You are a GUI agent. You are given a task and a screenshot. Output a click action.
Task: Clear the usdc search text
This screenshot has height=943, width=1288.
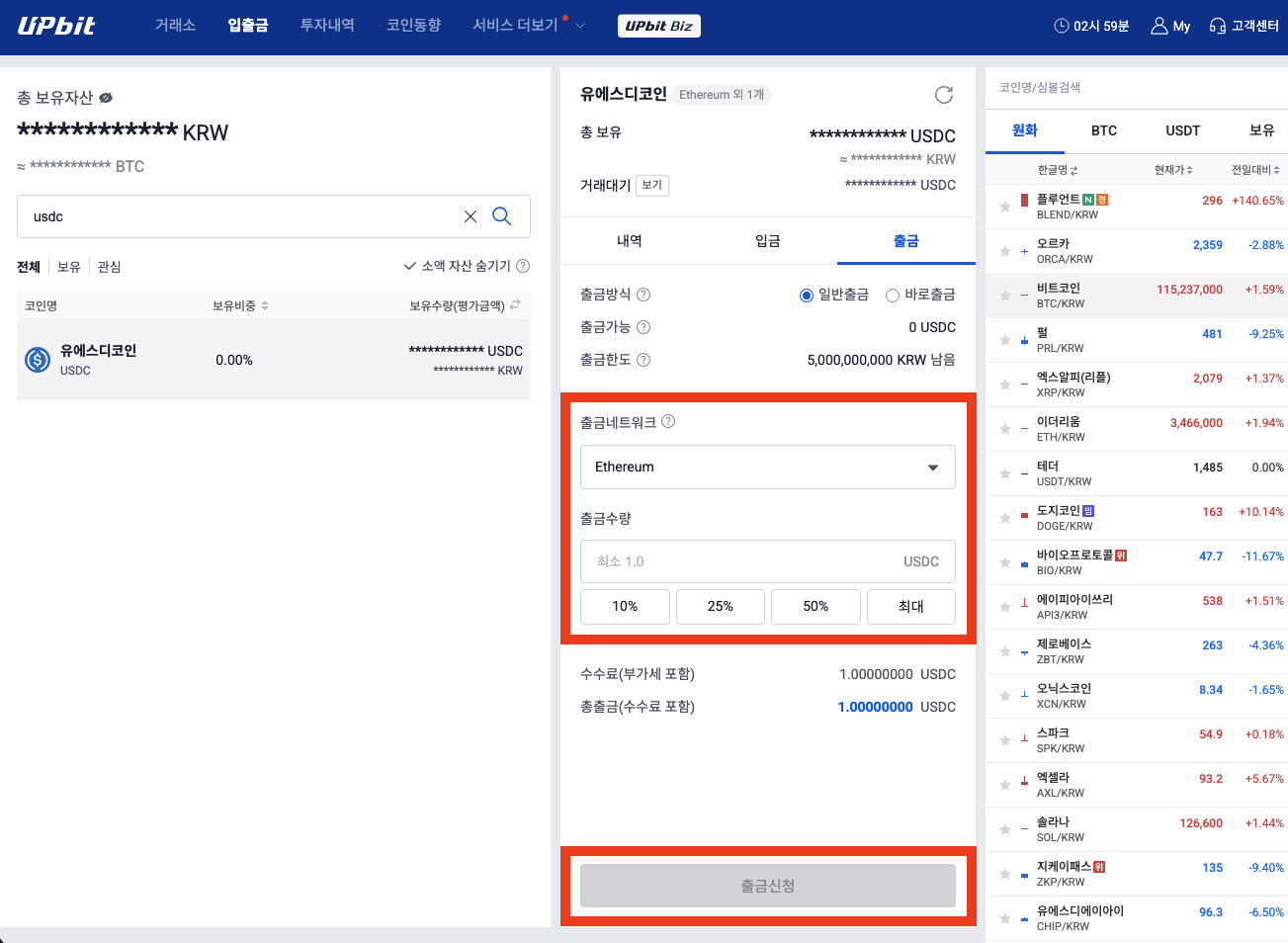pos(471,216)
